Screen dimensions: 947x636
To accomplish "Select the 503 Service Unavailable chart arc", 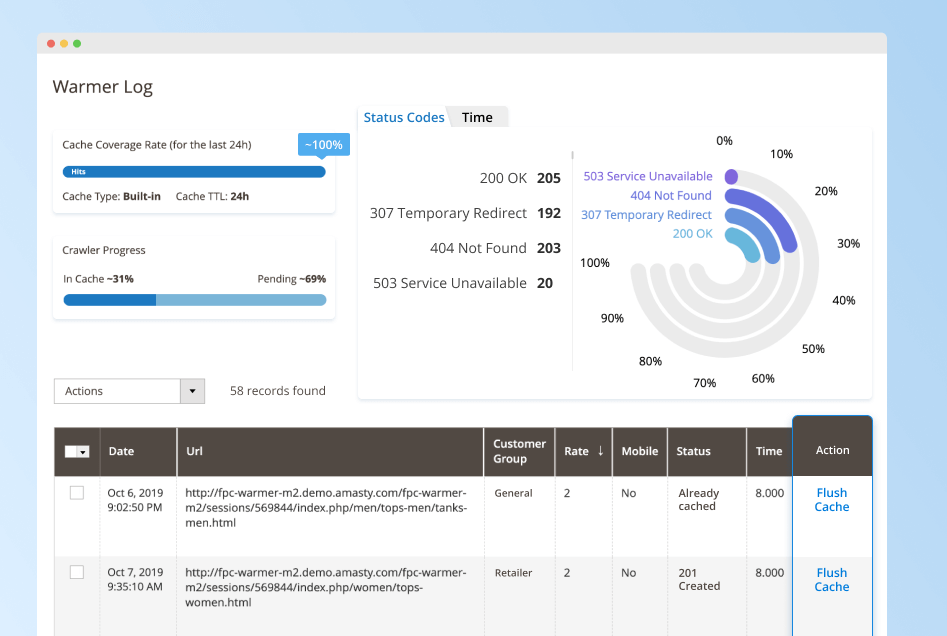I will (x=731, y=177).
